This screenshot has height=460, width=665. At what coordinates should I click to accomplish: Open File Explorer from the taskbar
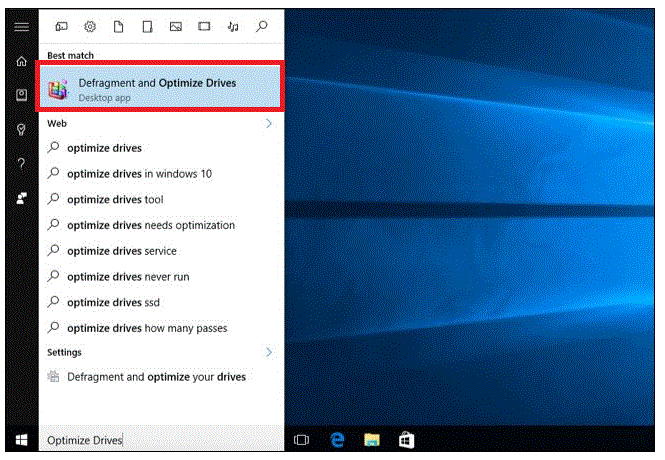click(x=372, y=440)
